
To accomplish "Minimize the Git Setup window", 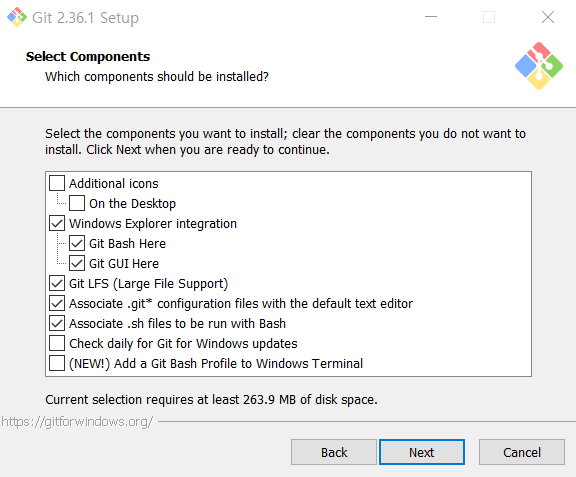I will pos(431,17).
